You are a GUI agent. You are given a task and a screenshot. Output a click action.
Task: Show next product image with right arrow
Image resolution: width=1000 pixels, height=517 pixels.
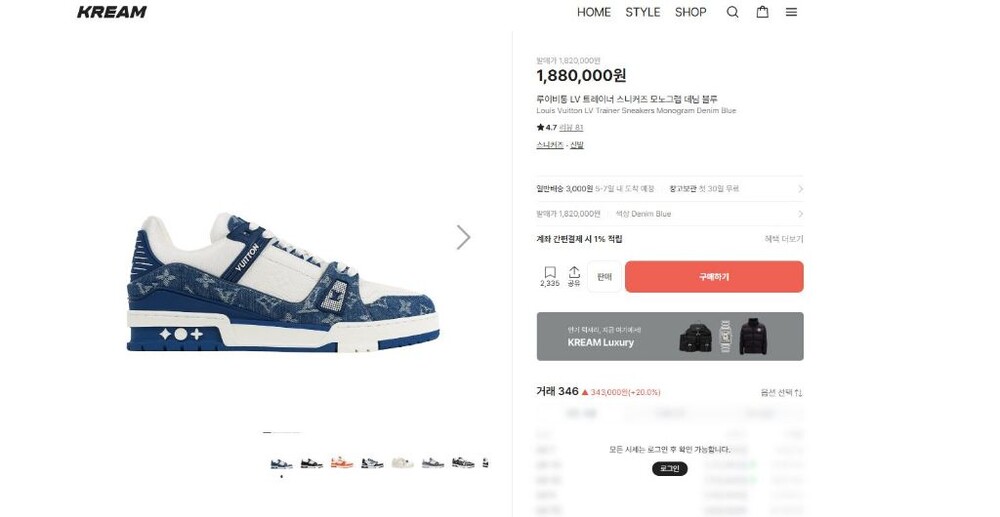pyautogui.click(x=464, y=237)
